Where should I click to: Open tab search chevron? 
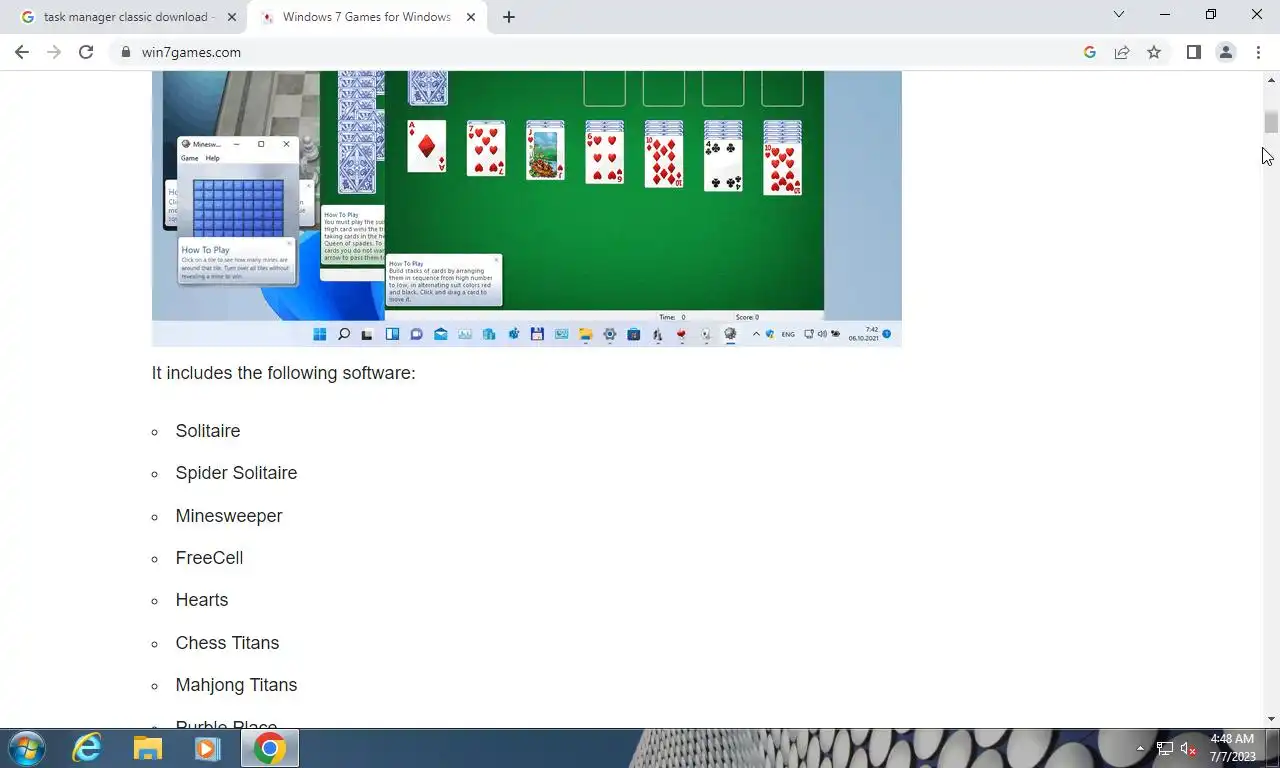click(x=1119, y=14)
